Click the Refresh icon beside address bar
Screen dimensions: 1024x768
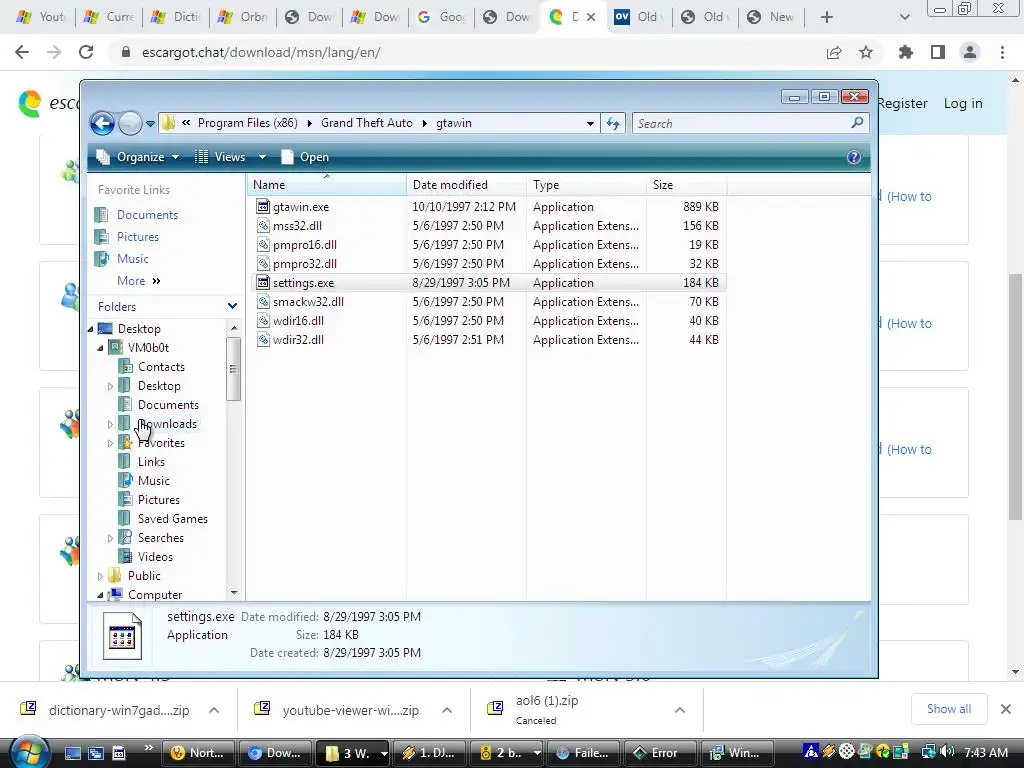point(613,123)
